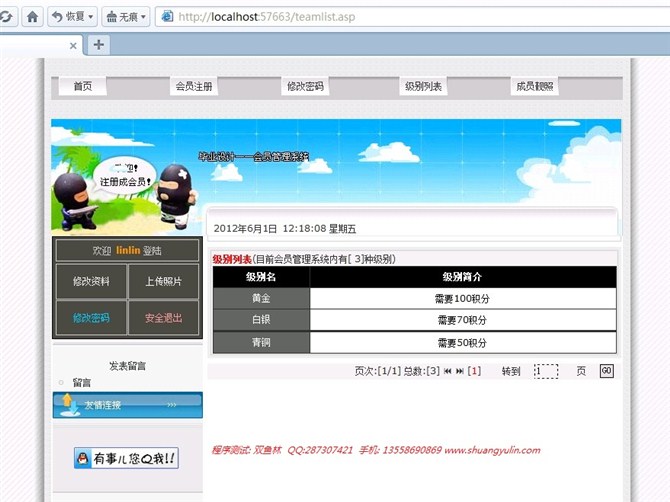The height and width of the screenshot is (502, 670).
Task: Click the 级别名 column header
Action: [x=261, y=277]
